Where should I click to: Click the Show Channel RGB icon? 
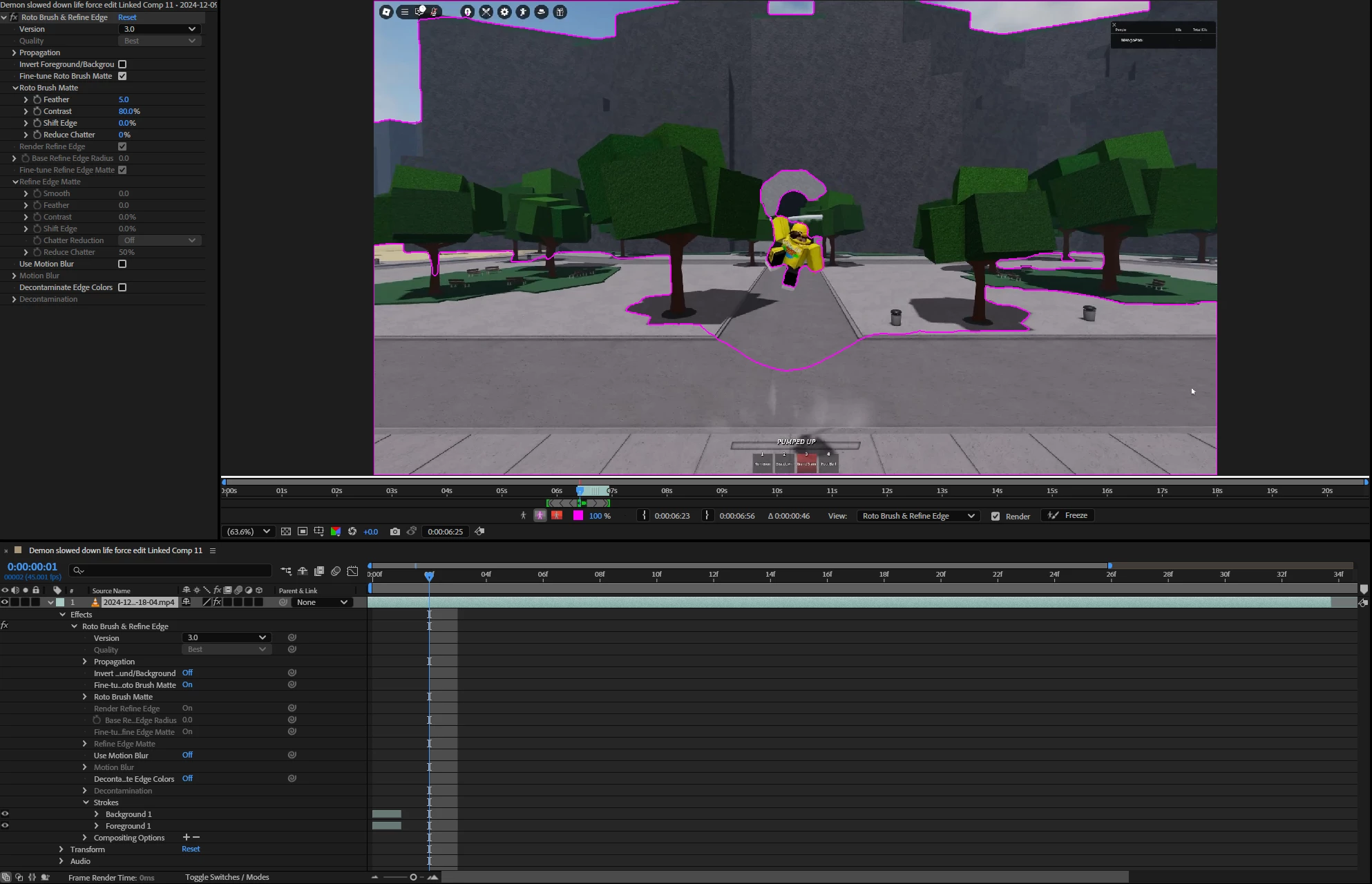336,531
